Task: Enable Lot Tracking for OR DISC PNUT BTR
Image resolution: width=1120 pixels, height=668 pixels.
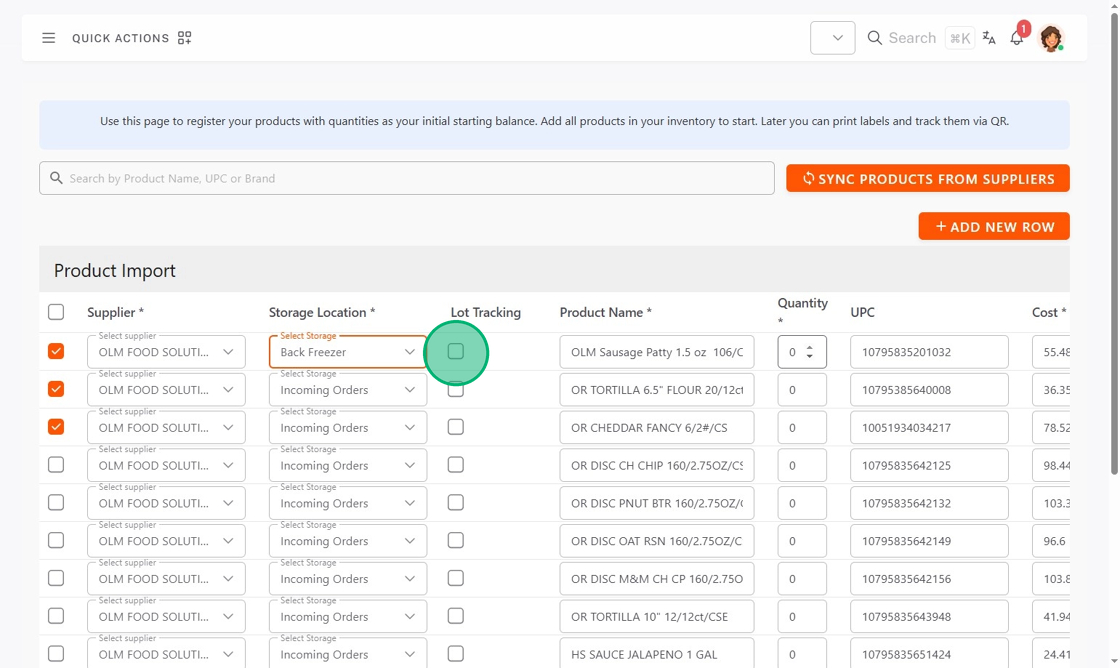Action: pyautogui.click(x=456, y=503)
